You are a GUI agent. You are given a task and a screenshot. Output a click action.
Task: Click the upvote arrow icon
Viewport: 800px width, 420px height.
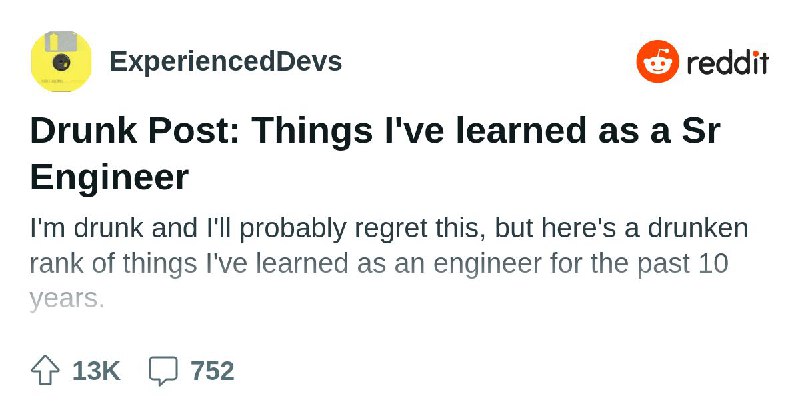45,370
